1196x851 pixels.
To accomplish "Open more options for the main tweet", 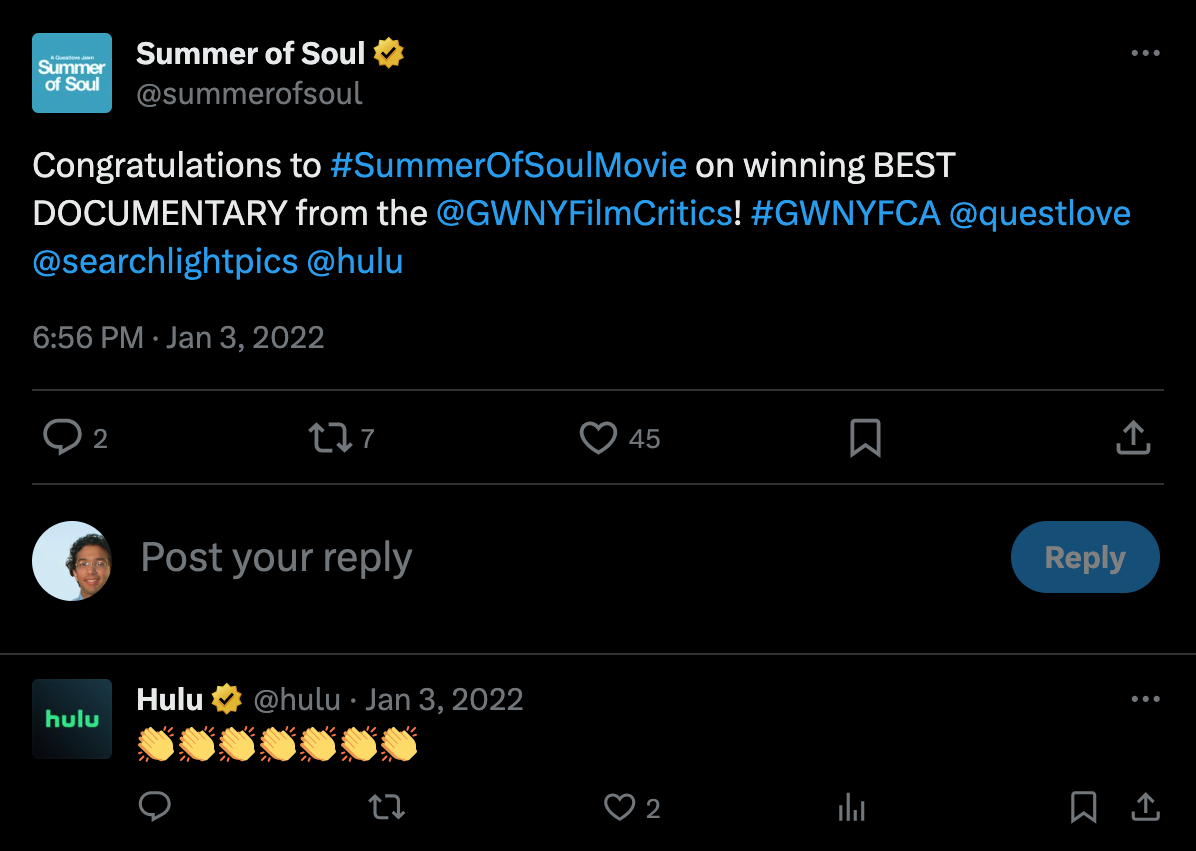I will [x=1145, y=53].
